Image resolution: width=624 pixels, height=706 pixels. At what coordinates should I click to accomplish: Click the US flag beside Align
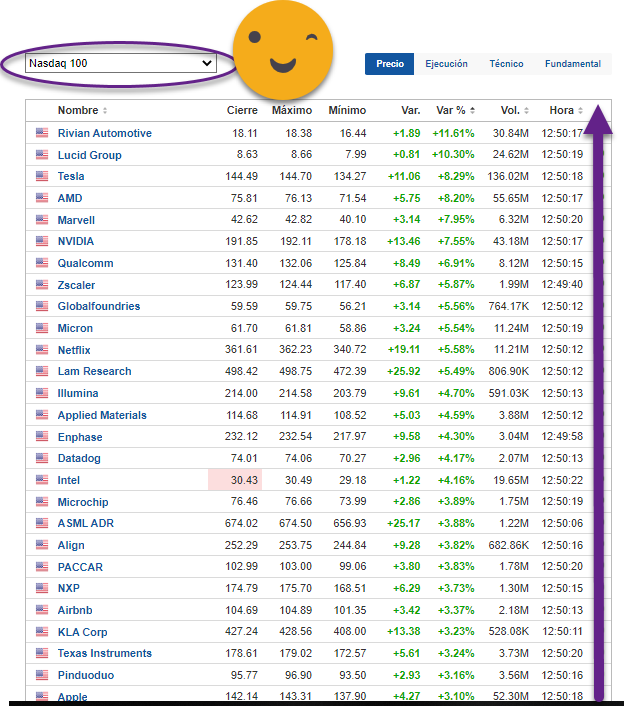pyautogui.click(x=42, y=545)
